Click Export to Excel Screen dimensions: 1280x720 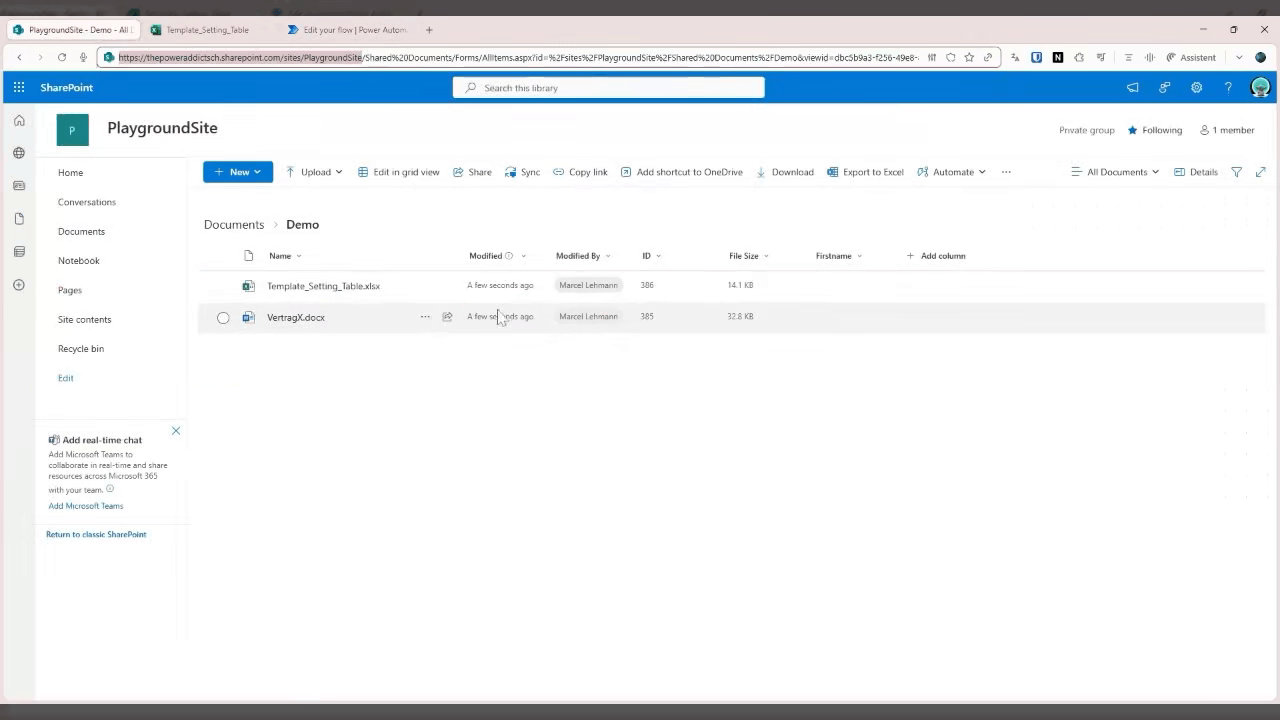(865, 172)
